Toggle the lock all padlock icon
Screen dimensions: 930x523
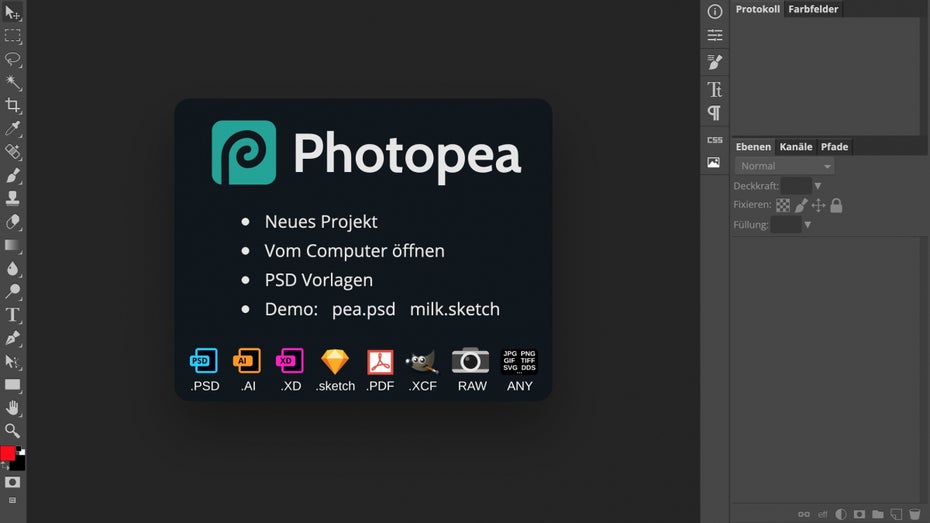point(836,205)
